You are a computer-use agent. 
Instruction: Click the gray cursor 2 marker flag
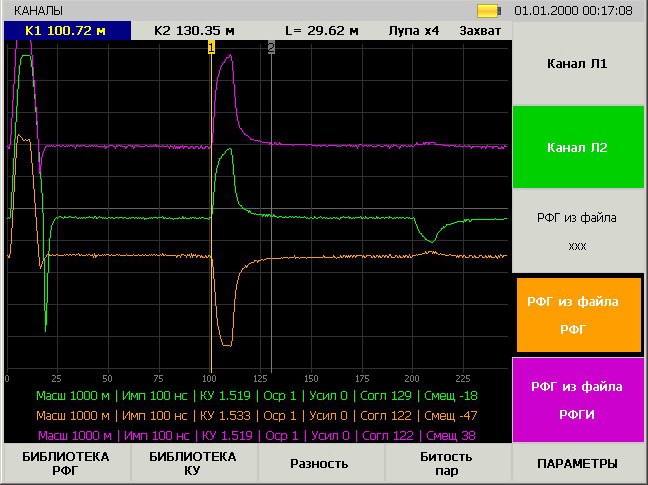(x=271, y=48)
